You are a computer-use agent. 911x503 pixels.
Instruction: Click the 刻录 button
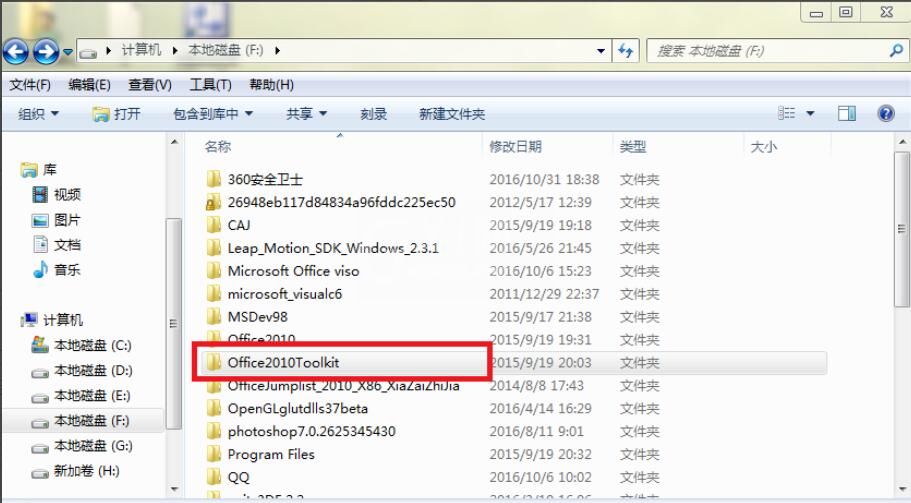pyautogui.click(x=374, y=114)
